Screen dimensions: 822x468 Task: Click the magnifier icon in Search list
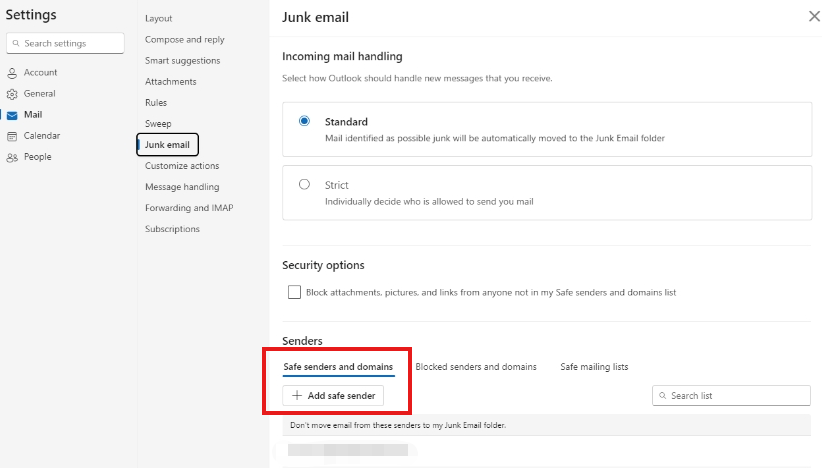[x=663, y=396]
